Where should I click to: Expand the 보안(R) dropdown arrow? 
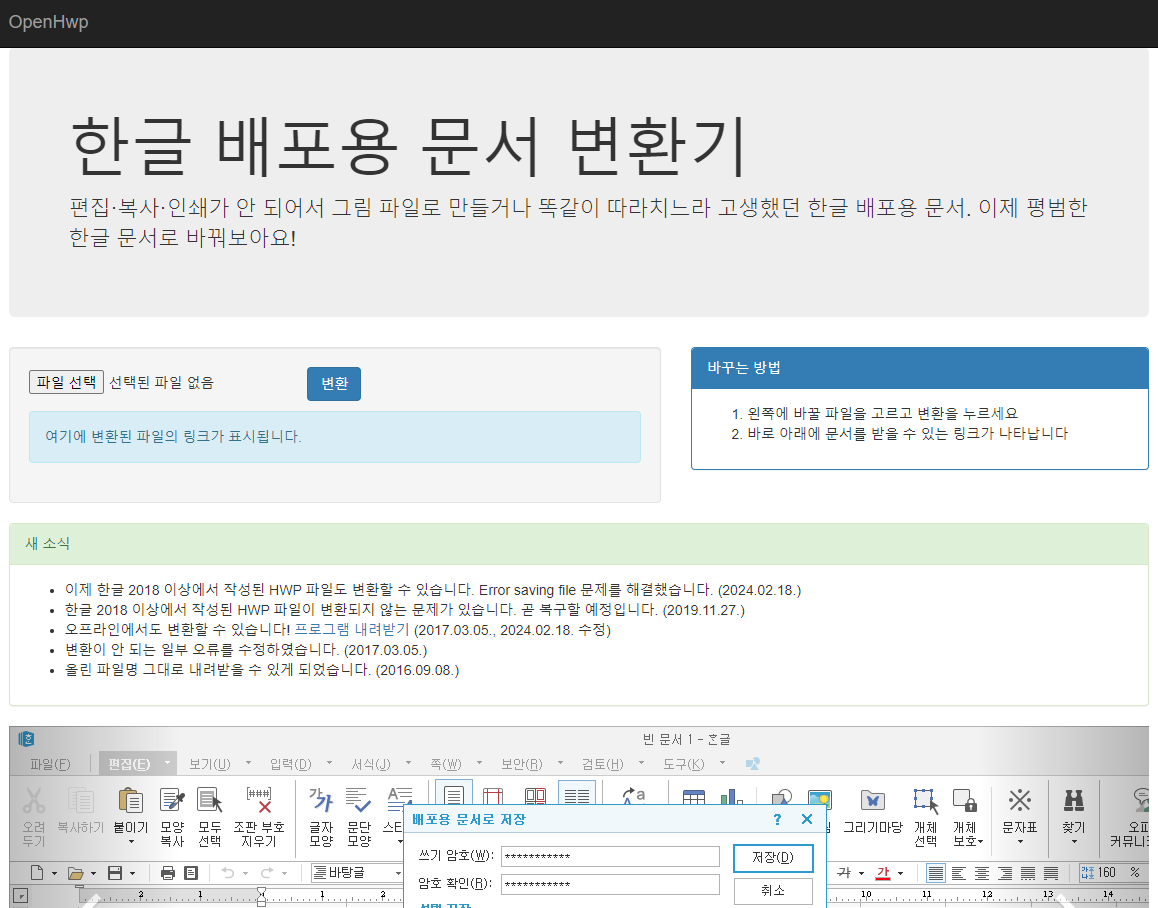pos(561,762)
